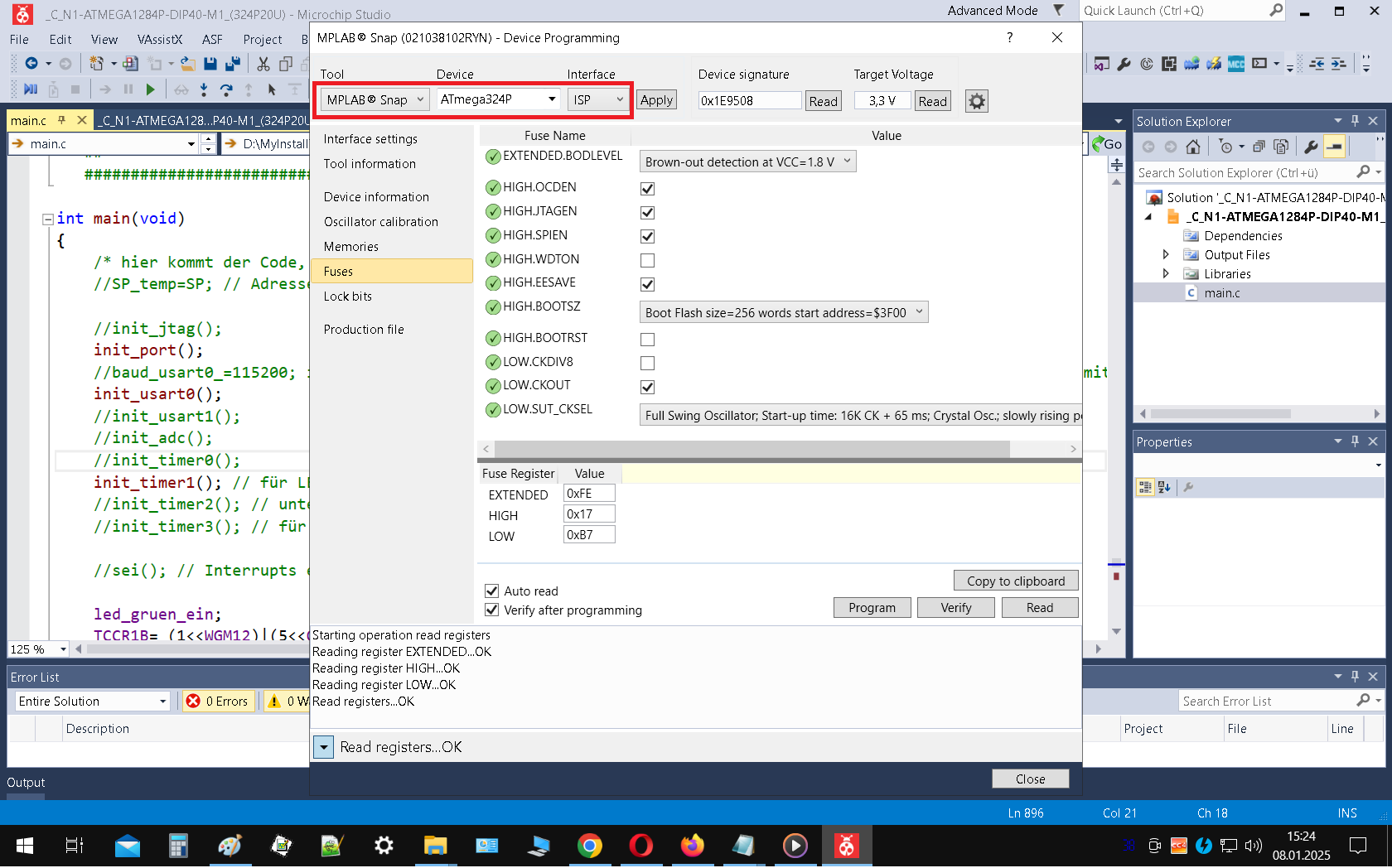Image resolution: width=1392 pixels, height=868 pixels.
Task: Click the command prompt toolbar icon
Action: 1259,63
